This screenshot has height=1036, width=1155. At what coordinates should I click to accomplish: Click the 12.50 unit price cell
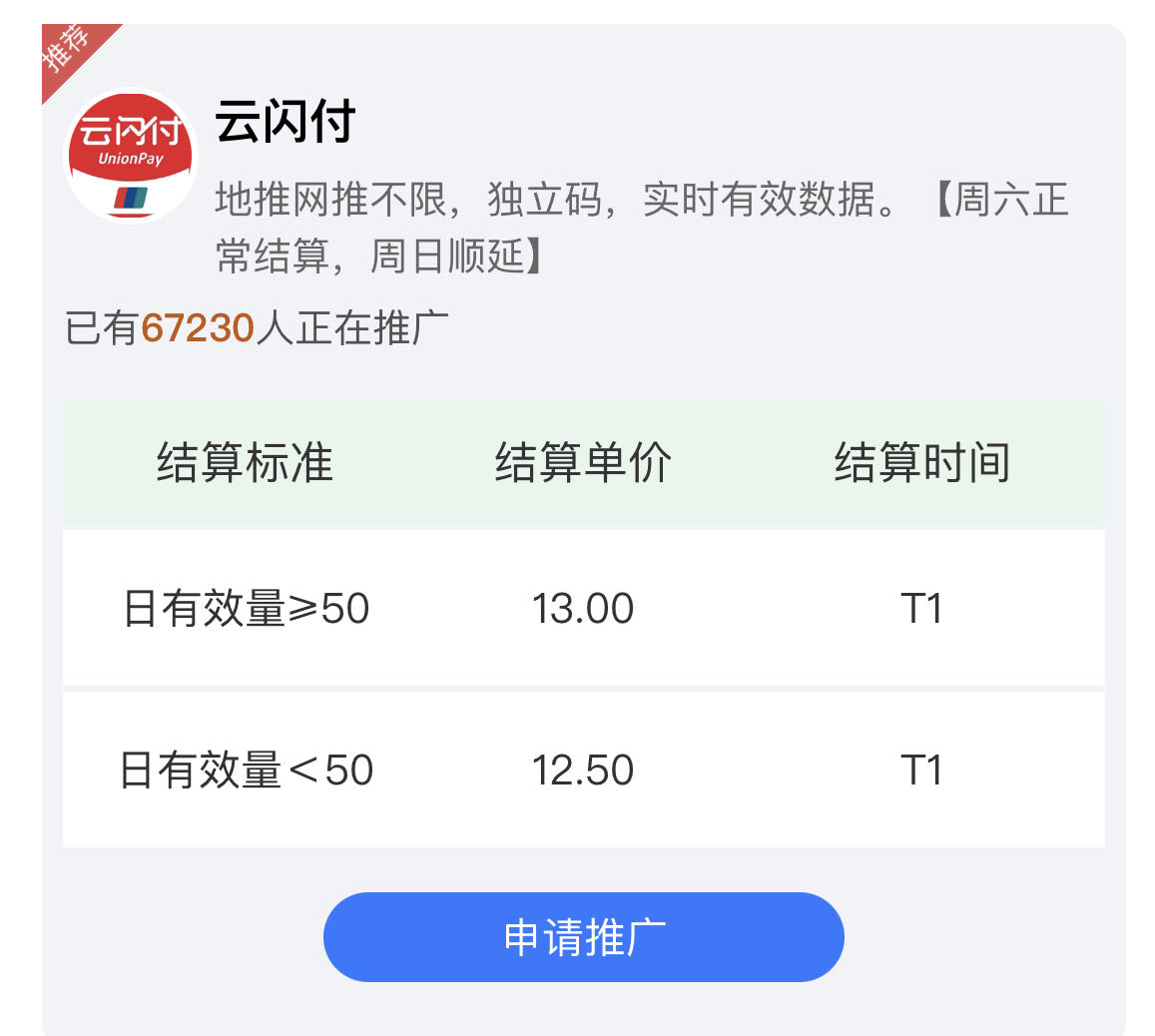(583, 771)
